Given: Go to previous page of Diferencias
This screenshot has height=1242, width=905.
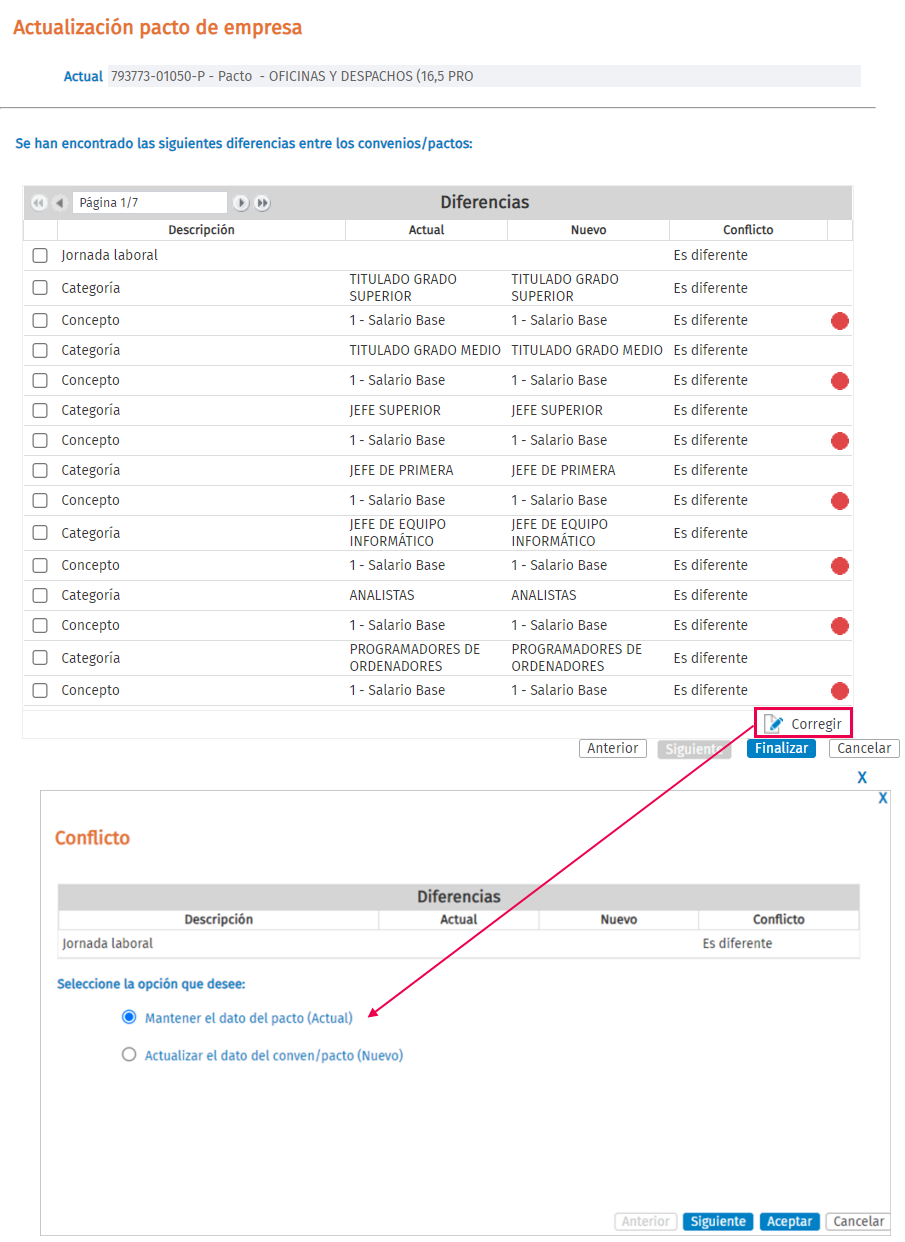Looking at the screenshot, I should 59,203.
